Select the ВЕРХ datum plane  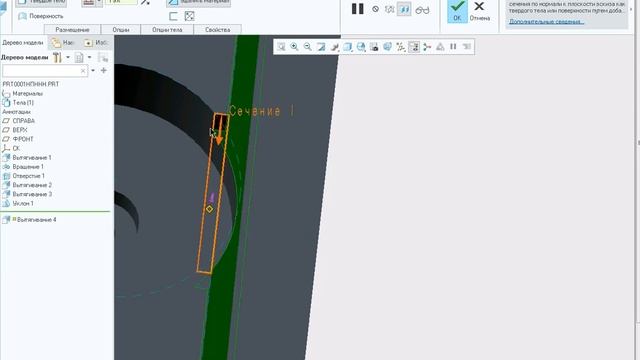pyautogui.click(x=15, y=130)
